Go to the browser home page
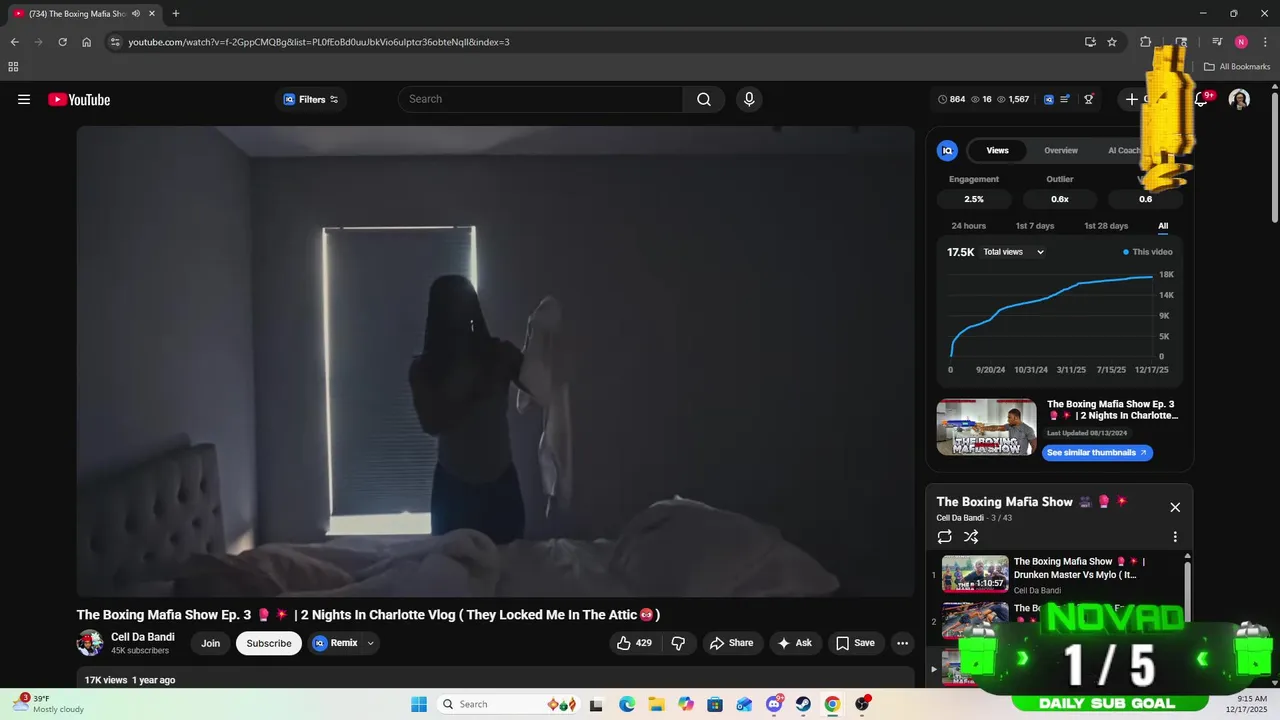This screenshot has width=1280, height=720. pos(87,42)
